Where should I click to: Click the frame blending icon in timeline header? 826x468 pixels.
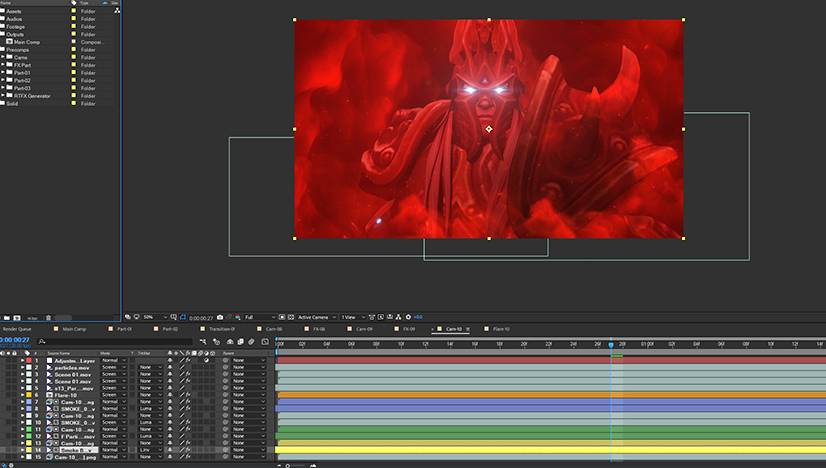click(240, 342)
